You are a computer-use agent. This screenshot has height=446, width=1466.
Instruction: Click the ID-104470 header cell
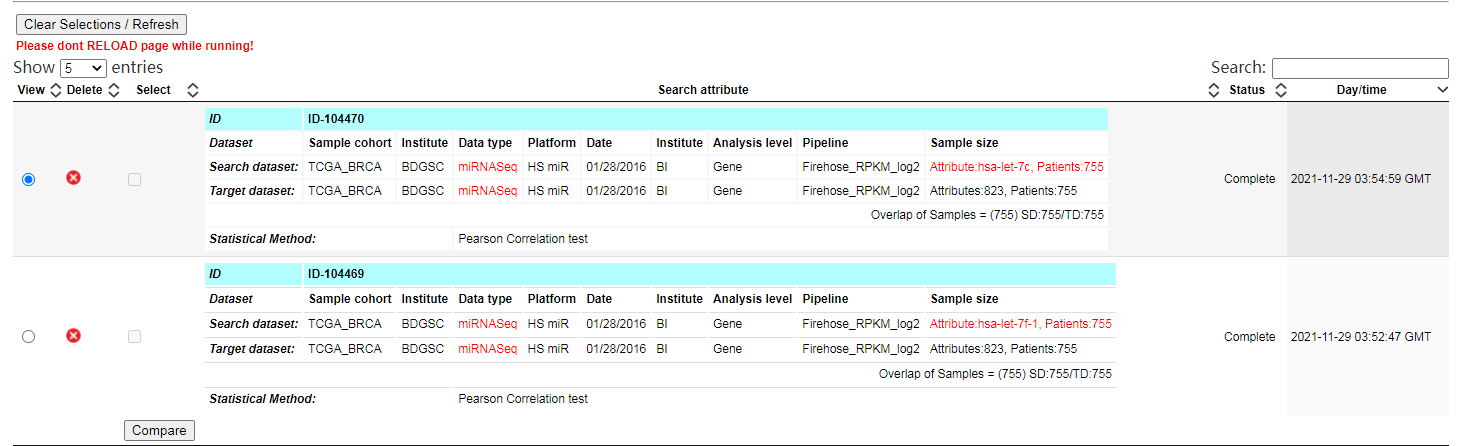pyautogui.click(x=706, y=119)
